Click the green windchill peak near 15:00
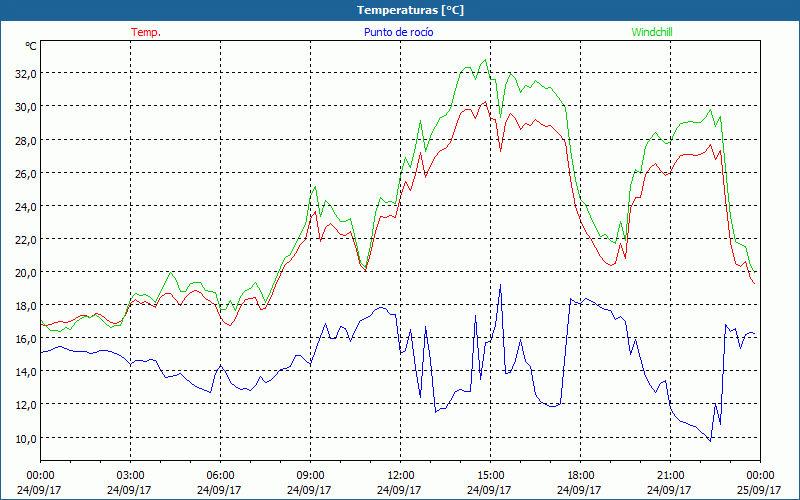 coord(485,60)
